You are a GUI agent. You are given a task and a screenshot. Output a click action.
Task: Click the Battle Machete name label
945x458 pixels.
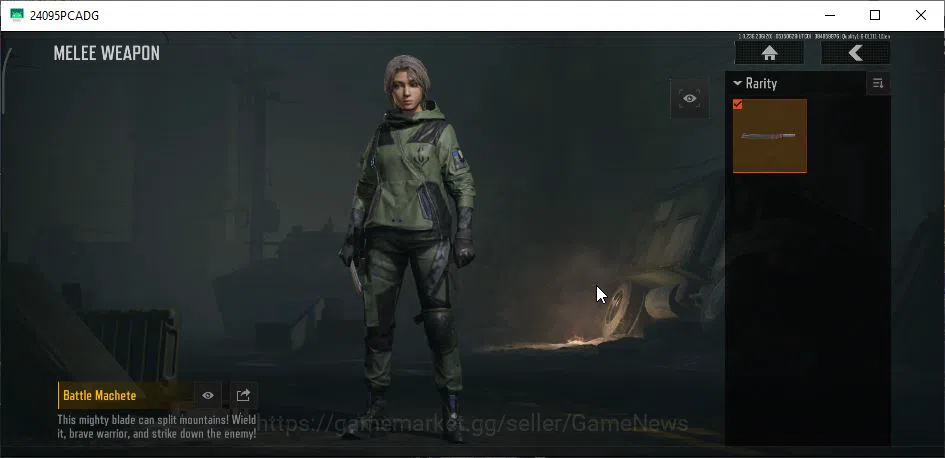click(99, 396)
